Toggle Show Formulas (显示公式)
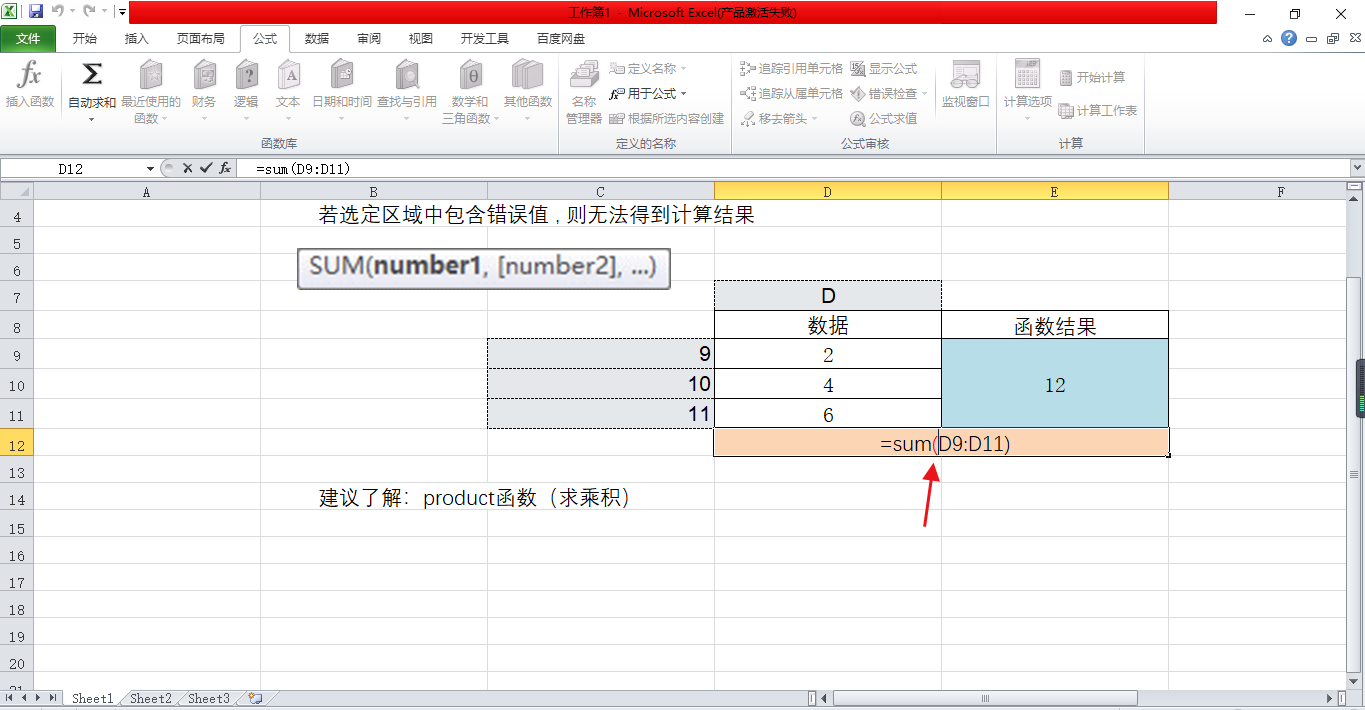 883,68
